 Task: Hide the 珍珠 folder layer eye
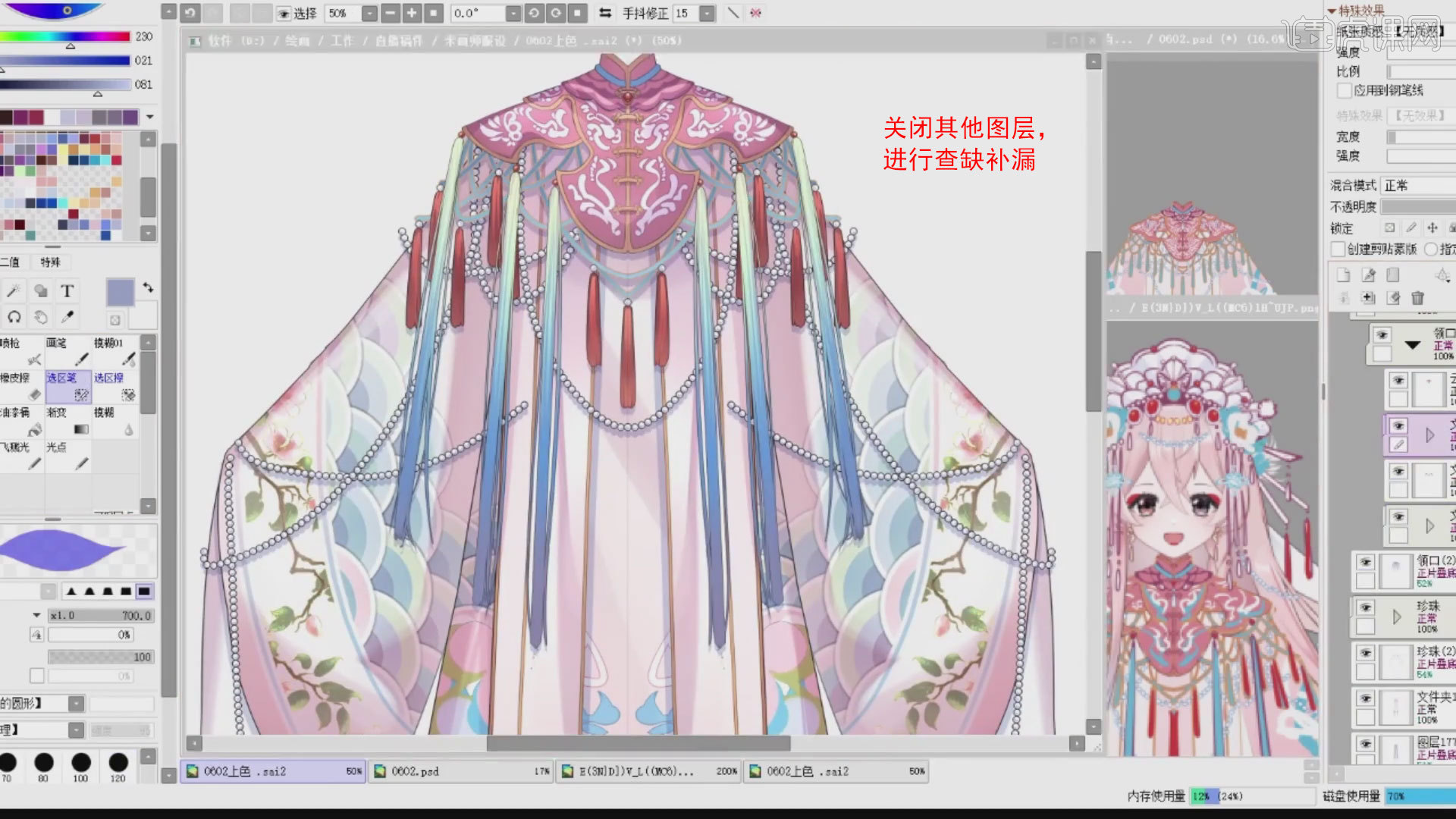[x=1366, y=608]
